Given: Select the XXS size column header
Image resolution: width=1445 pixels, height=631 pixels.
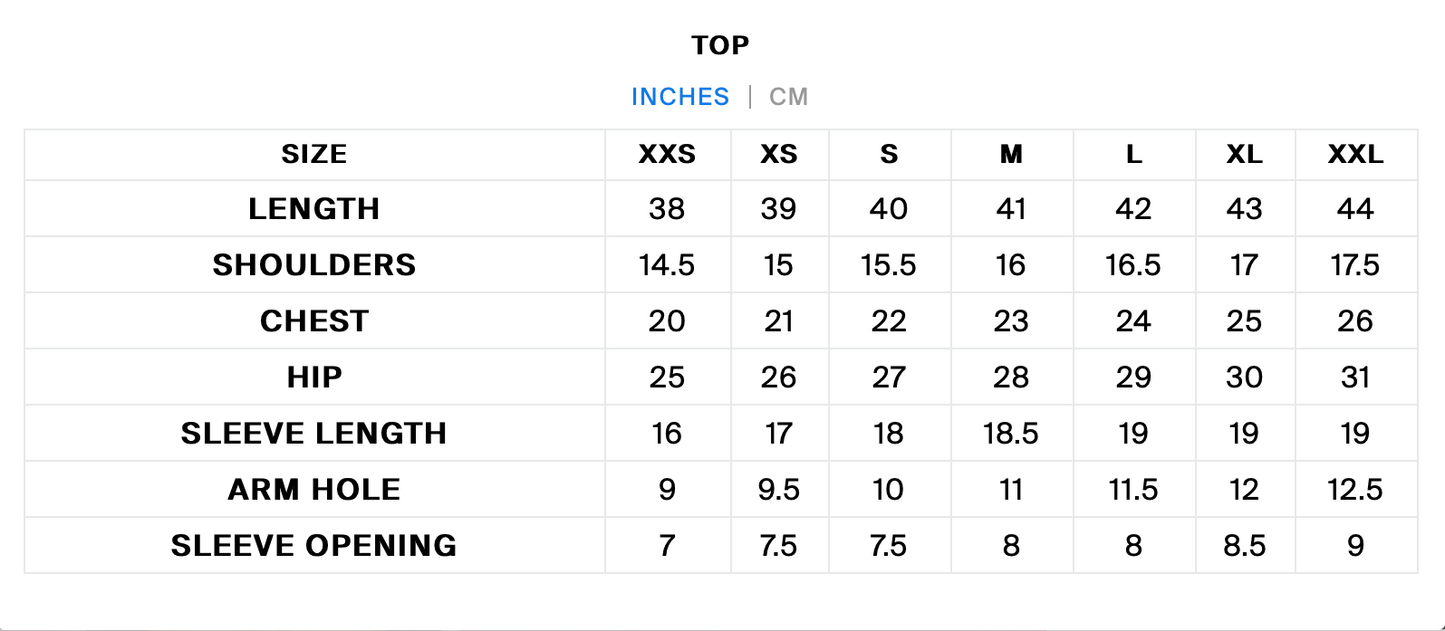Looking at the screenshot, I should [667, 155].
